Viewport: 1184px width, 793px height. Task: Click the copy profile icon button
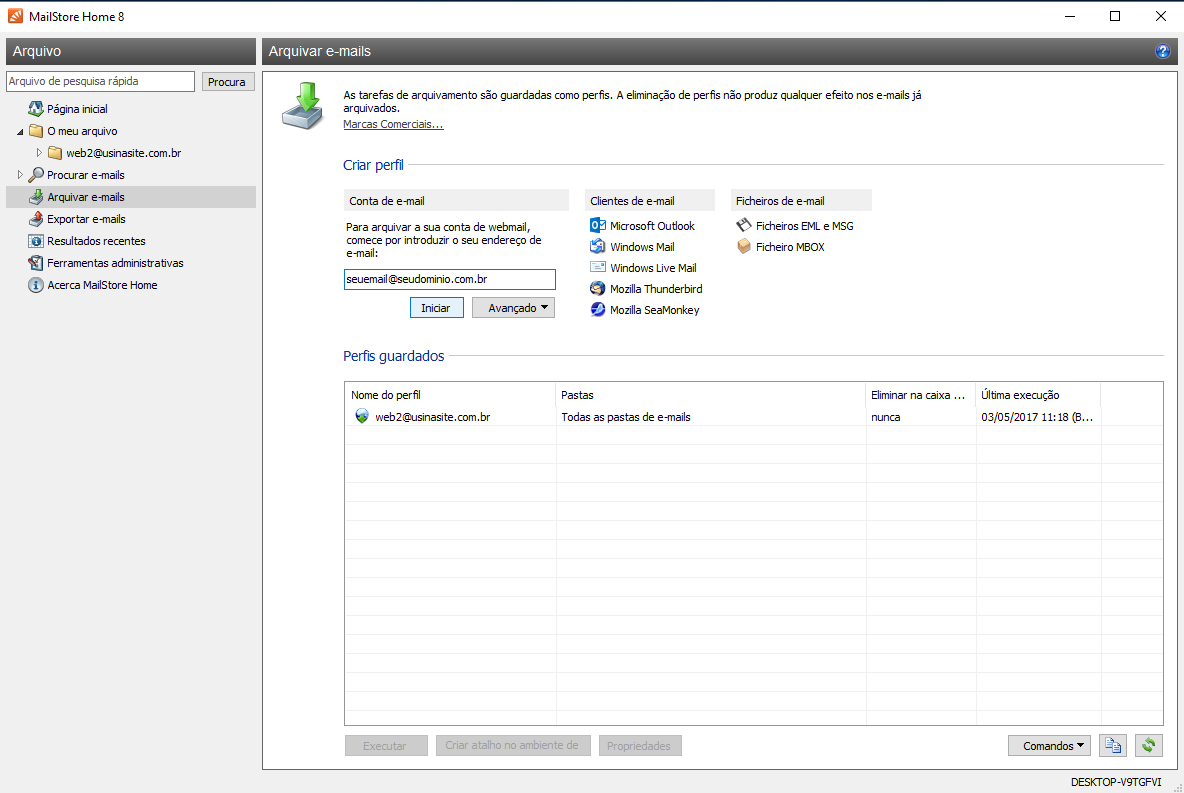pyautogui.click(x=1113, y=745)
